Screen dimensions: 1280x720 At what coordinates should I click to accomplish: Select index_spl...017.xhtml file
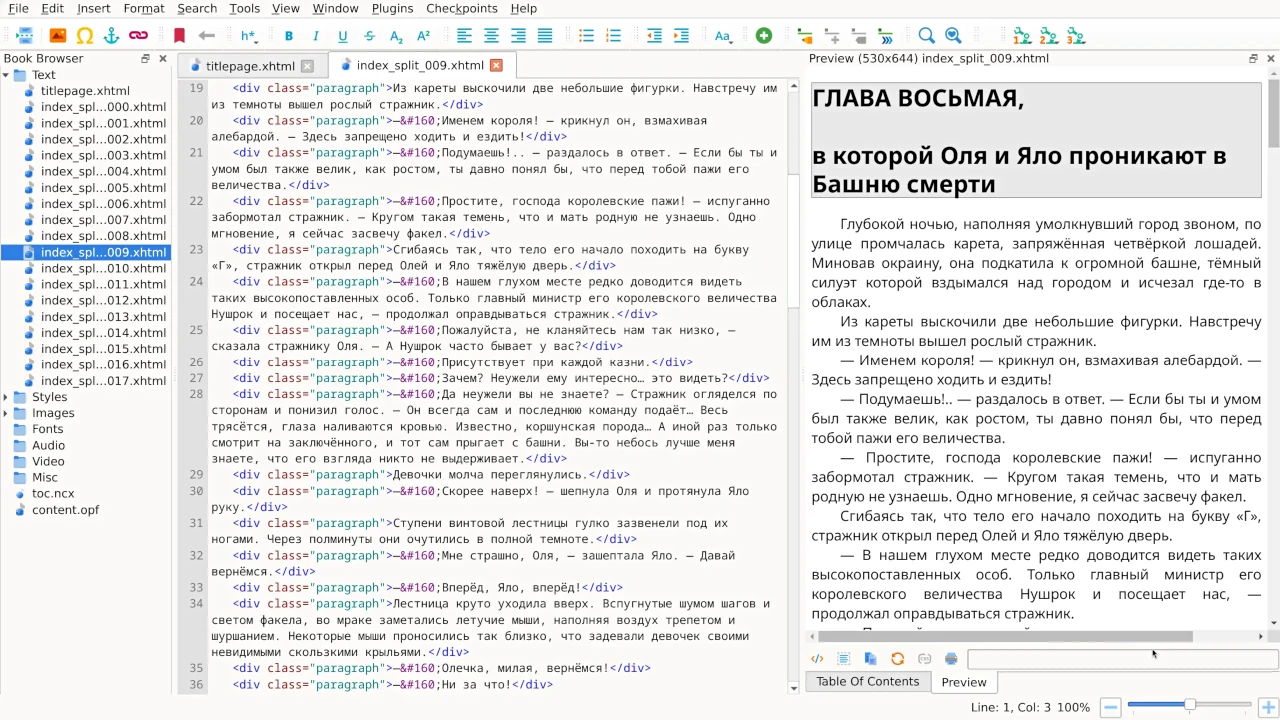pyautogui.click(x=103, y=381)
